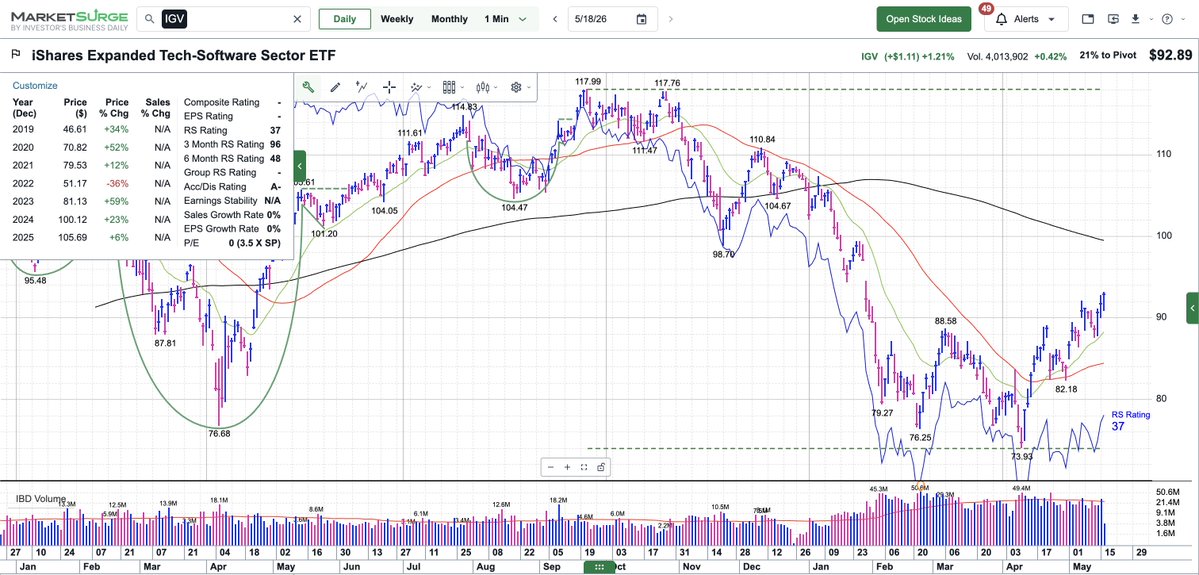Expand the help menu chevron
The width and height of the screenshot is (1199, 575).
click(x=1181, y=20)
